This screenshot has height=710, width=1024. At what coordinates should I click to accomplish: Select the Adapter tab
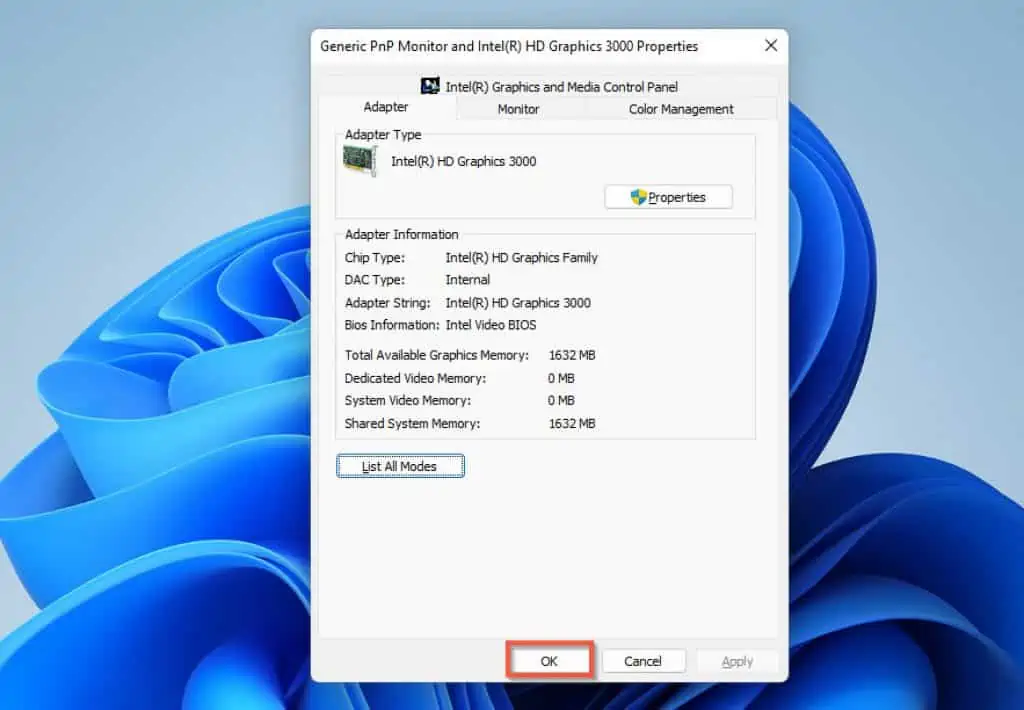tap(385, 106)
